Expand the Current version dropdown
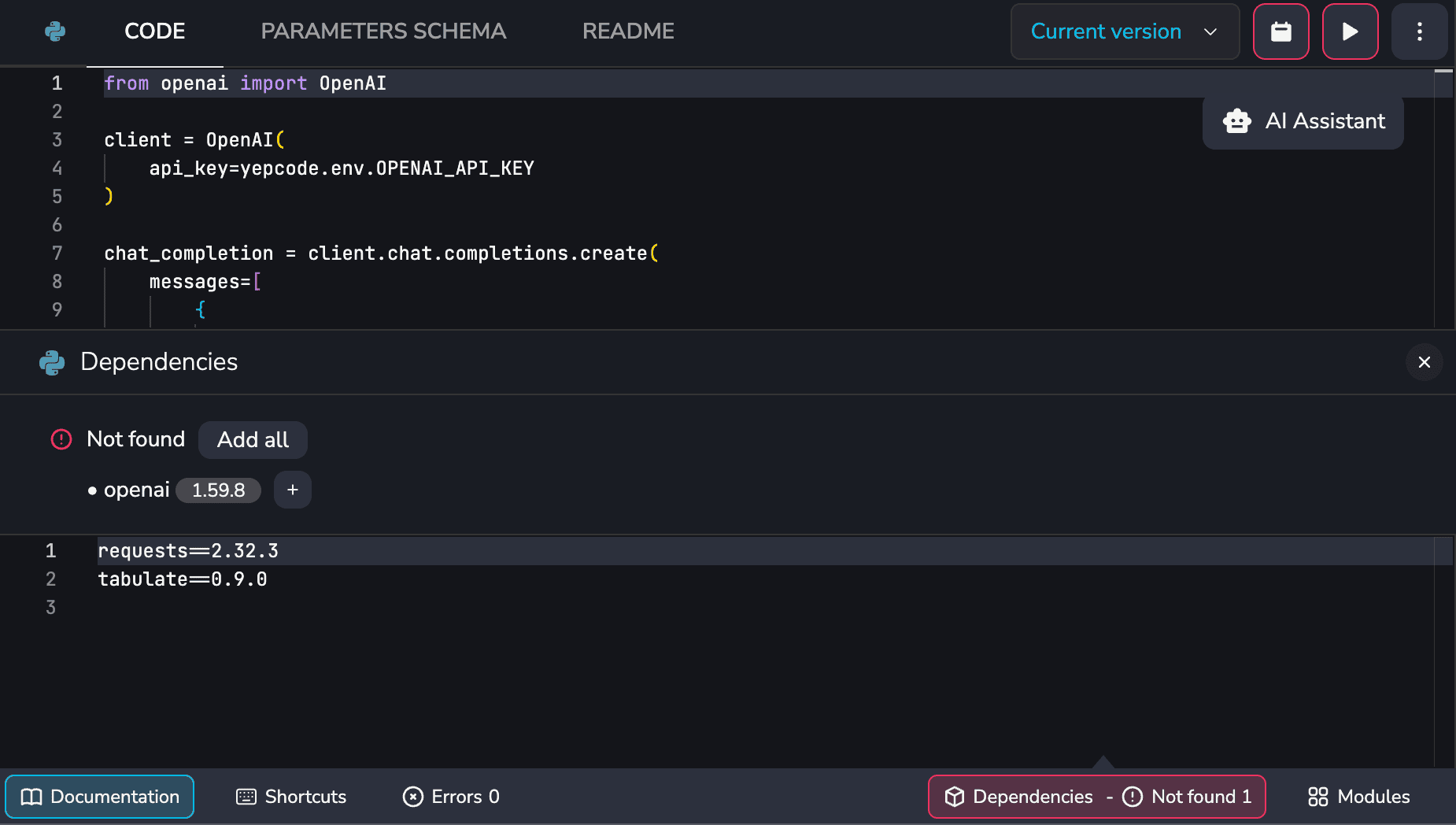Screen dimensions: 1456x825 point(1125,31)
